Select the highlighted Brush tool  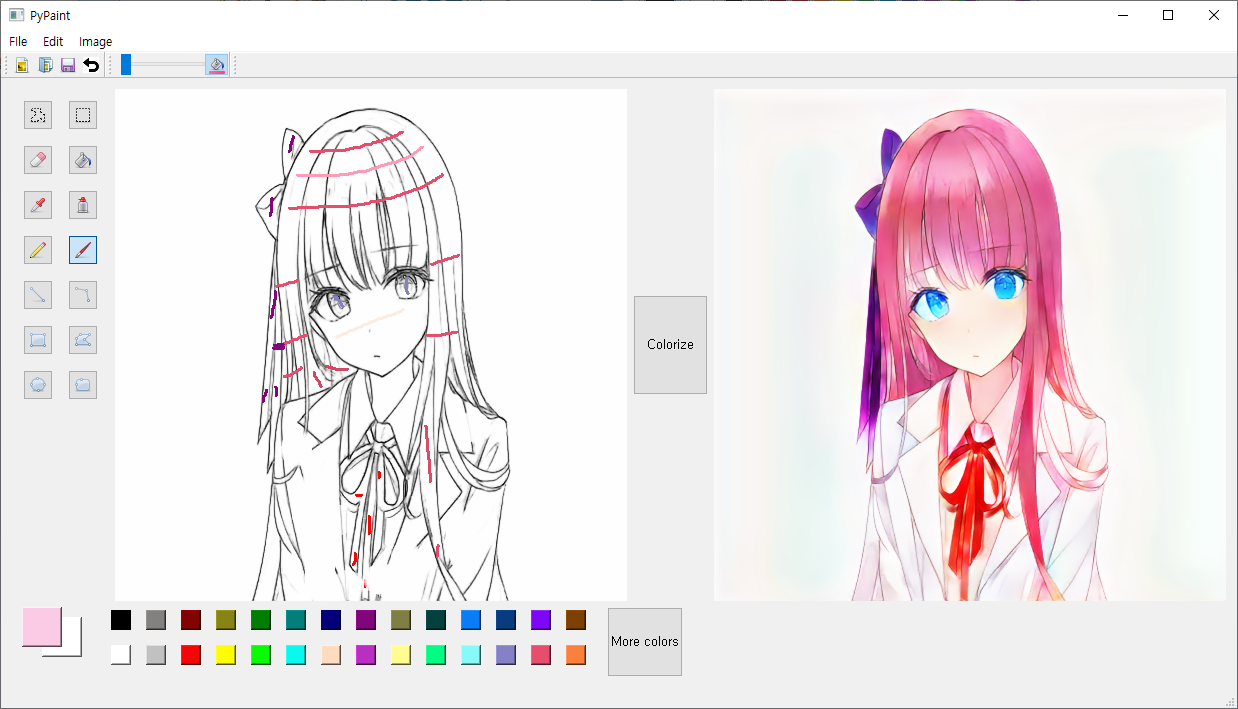click(x=83, y=250)
